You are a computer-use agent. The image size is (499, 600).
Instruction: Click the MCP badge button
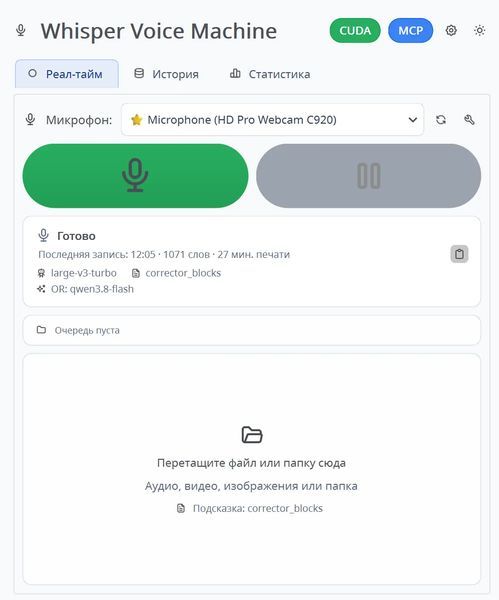411,31
